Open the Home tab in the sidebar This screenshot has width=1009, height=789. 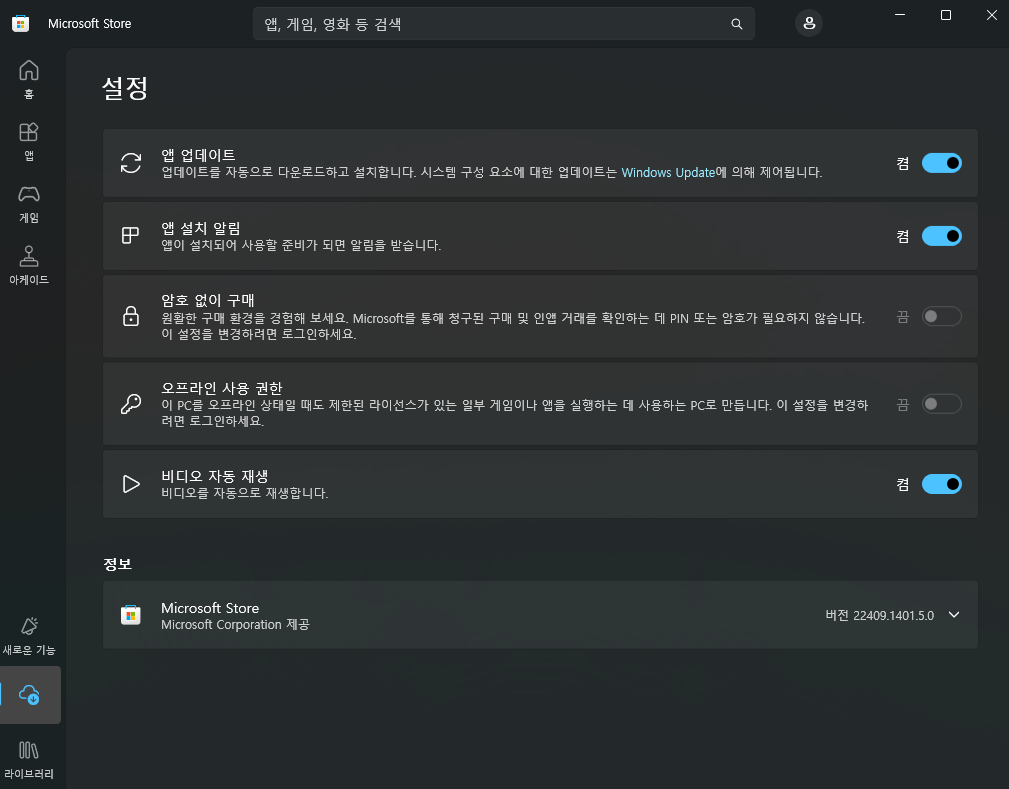(29, 79)
